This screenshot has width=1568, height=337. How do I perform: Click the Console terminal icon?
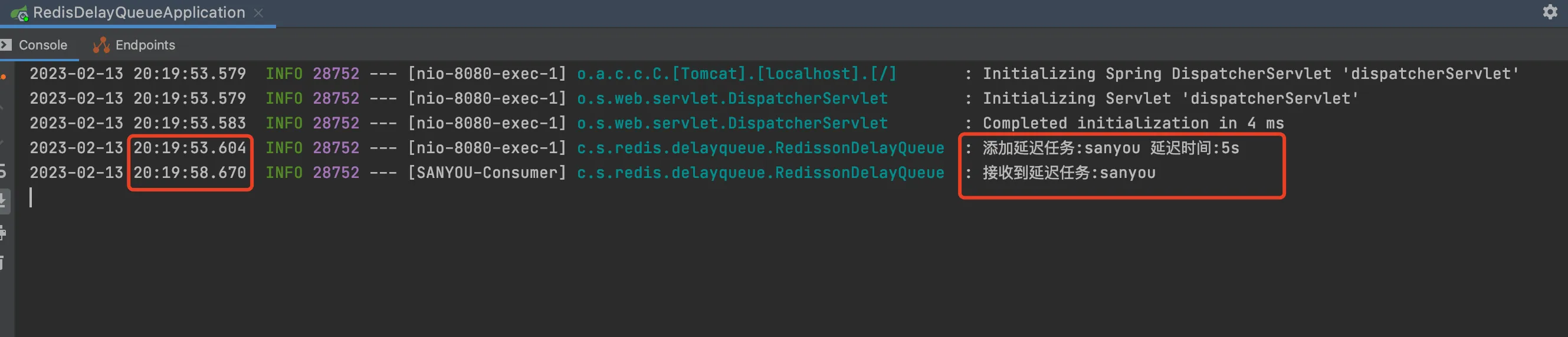6,45
